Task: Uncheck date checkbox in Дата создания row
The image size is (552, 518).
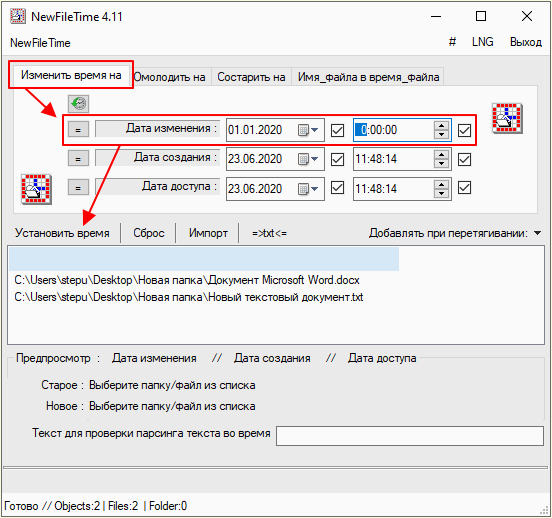Action: [338, 159]
